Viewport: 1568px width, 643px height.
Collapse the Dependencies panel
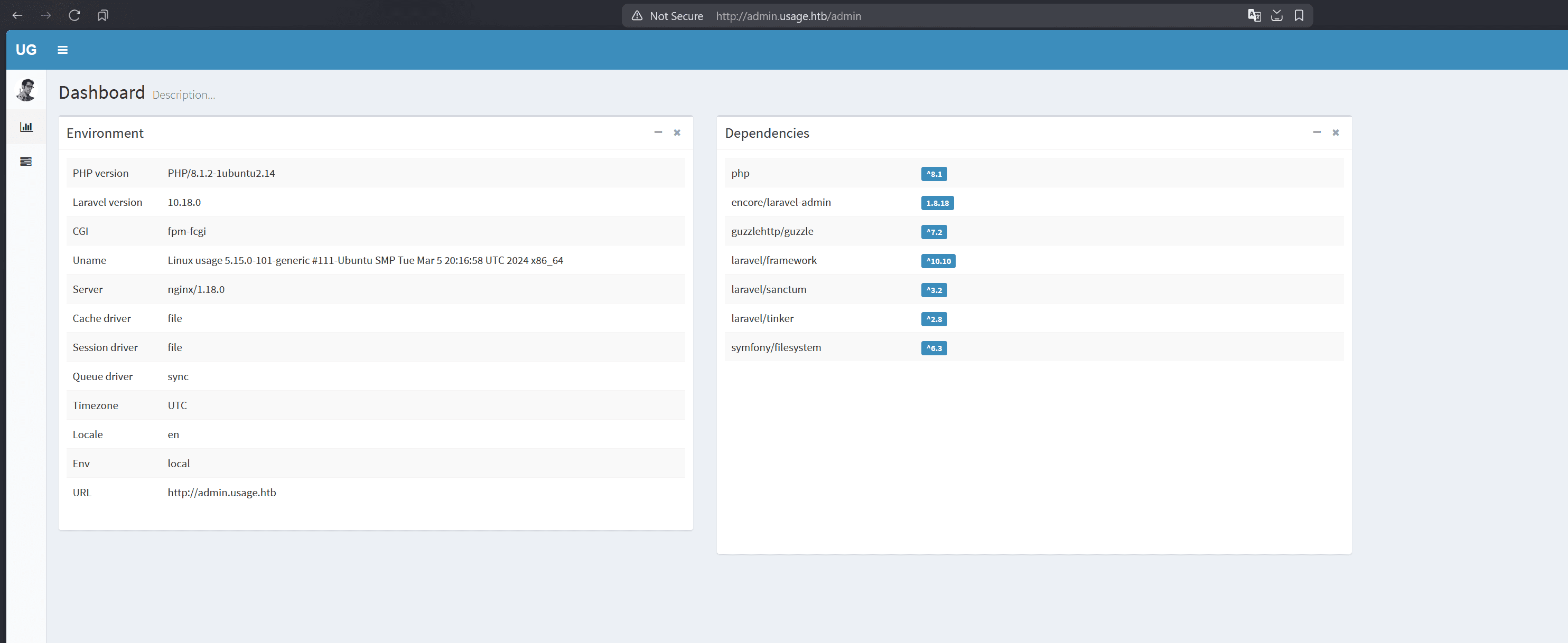pos(1317,132)
